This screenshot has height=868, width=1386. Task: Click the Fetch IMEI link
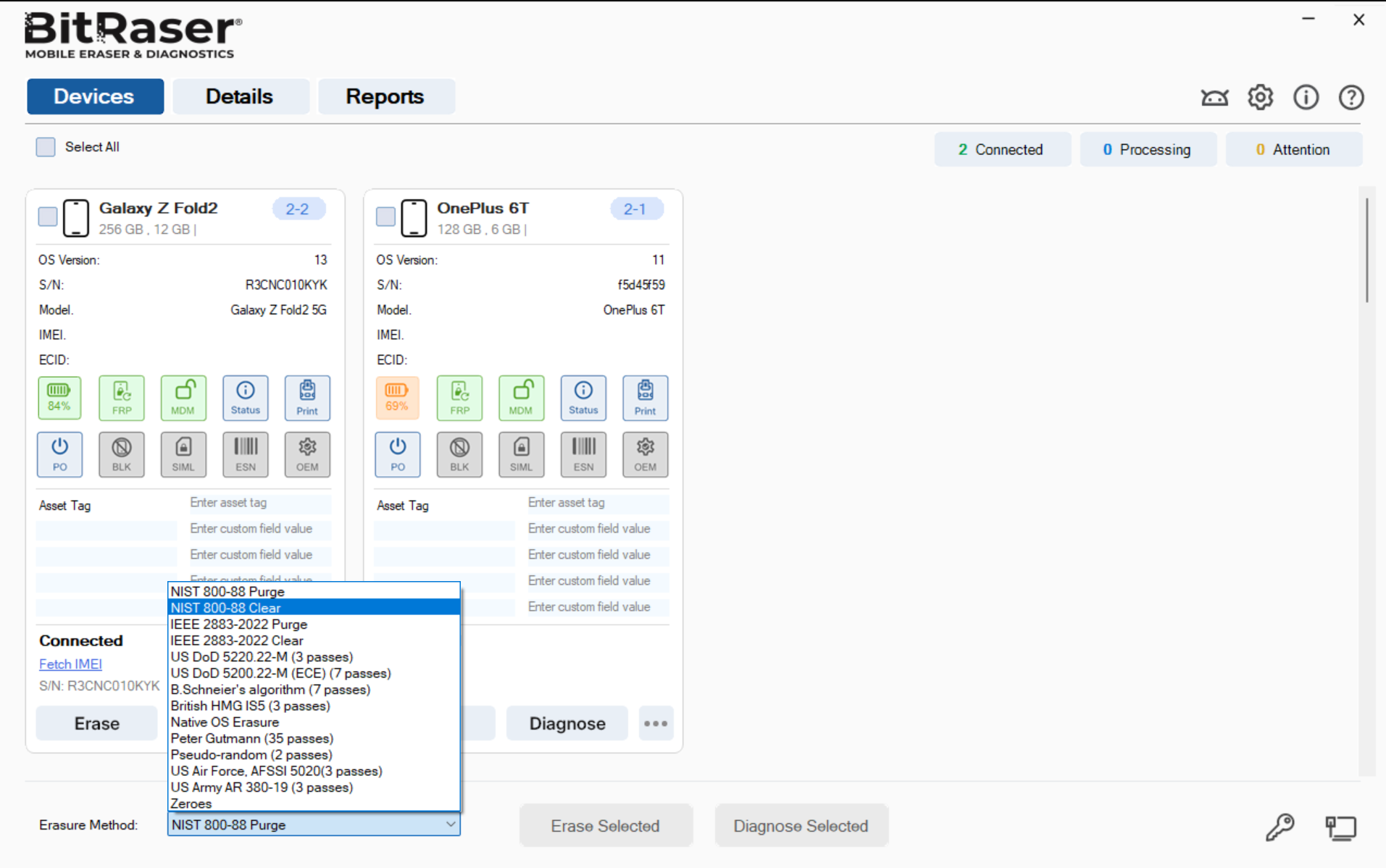pyautogui.click(x=70, y=664)
